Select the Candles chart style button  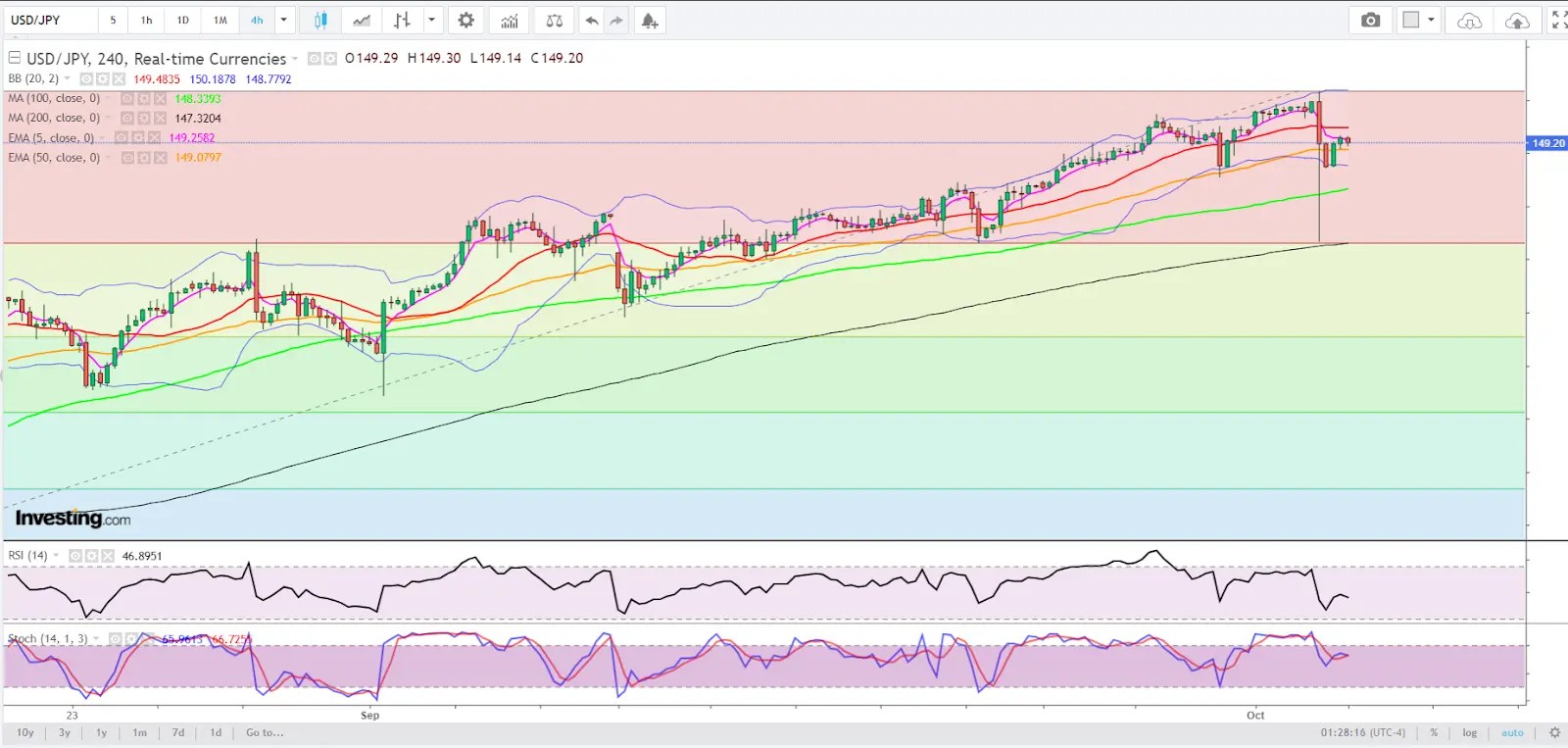pyautogui.click(x=320, y=21)
